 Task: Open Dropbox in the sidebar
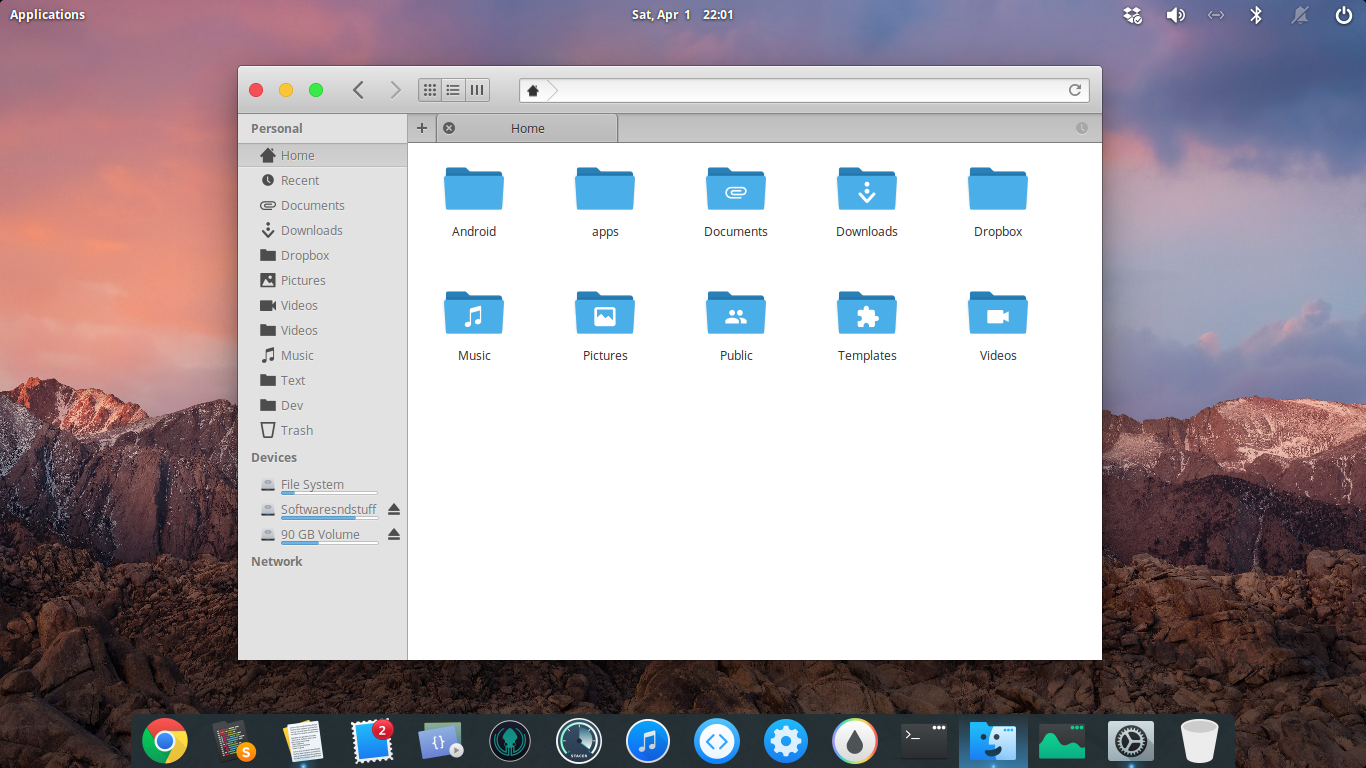point(322,255)
